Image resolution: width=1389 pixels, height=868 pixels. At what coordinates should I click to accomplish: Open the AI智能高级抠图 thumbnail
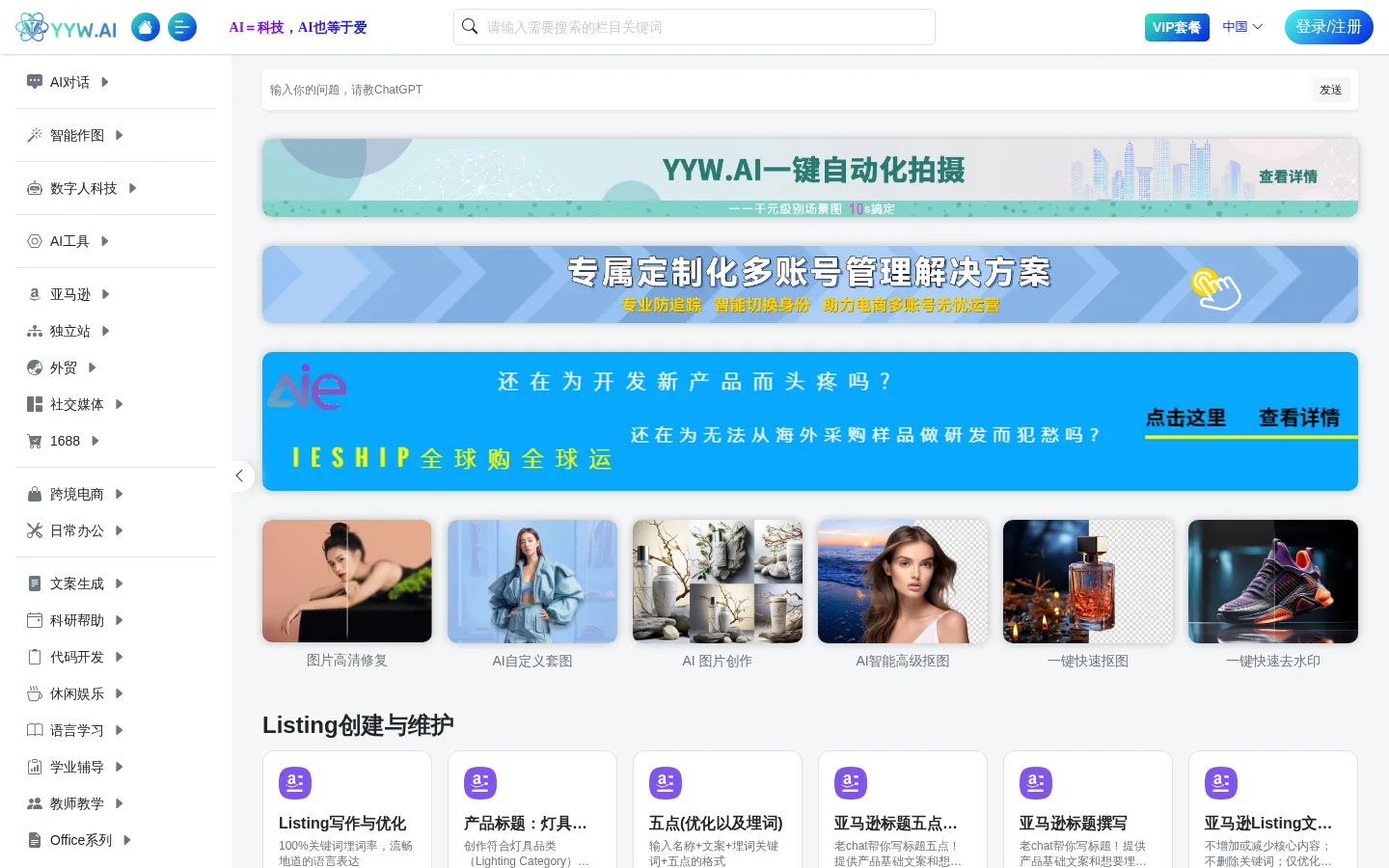click(903, 582)
